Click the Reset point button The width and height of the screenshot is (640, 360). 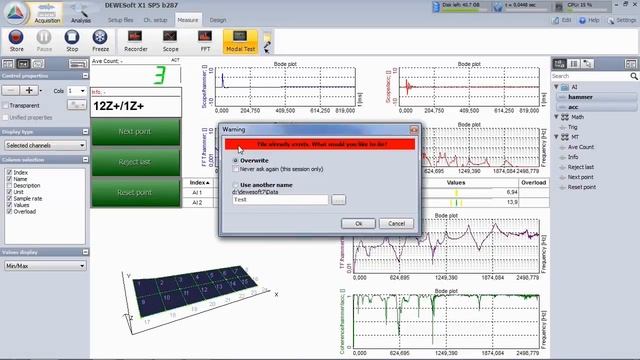point(136,193)
